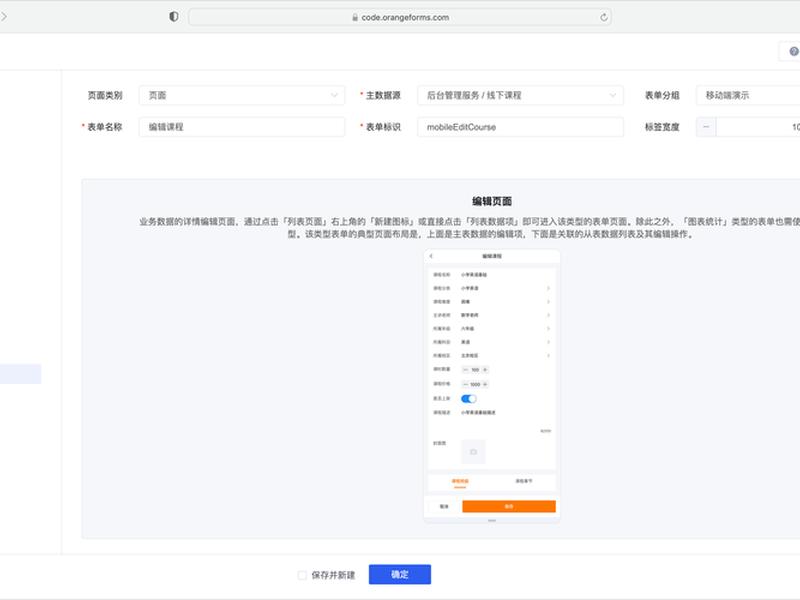Screen dimensions: 800x600
Task: Click the 标签宽度 number value field
Action: tap(758, 127)
